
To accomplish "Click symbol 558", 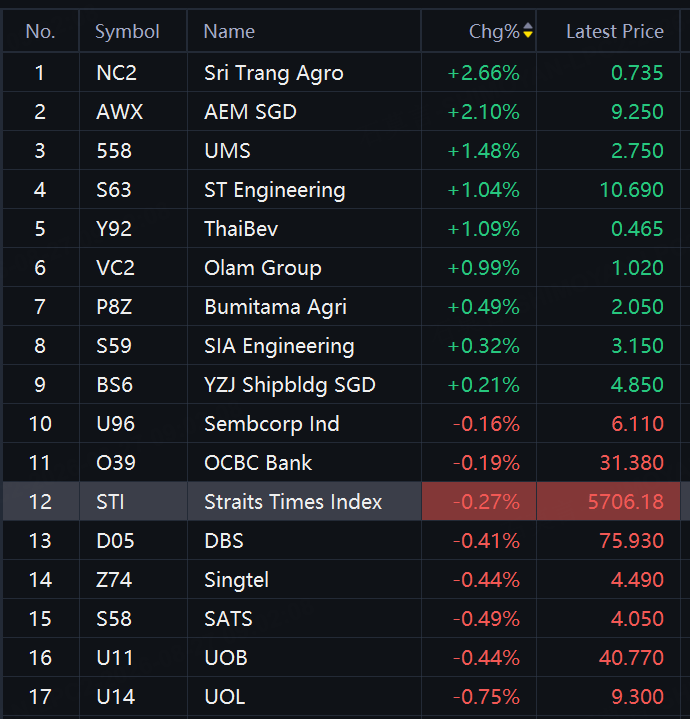I will coord(114,151).
